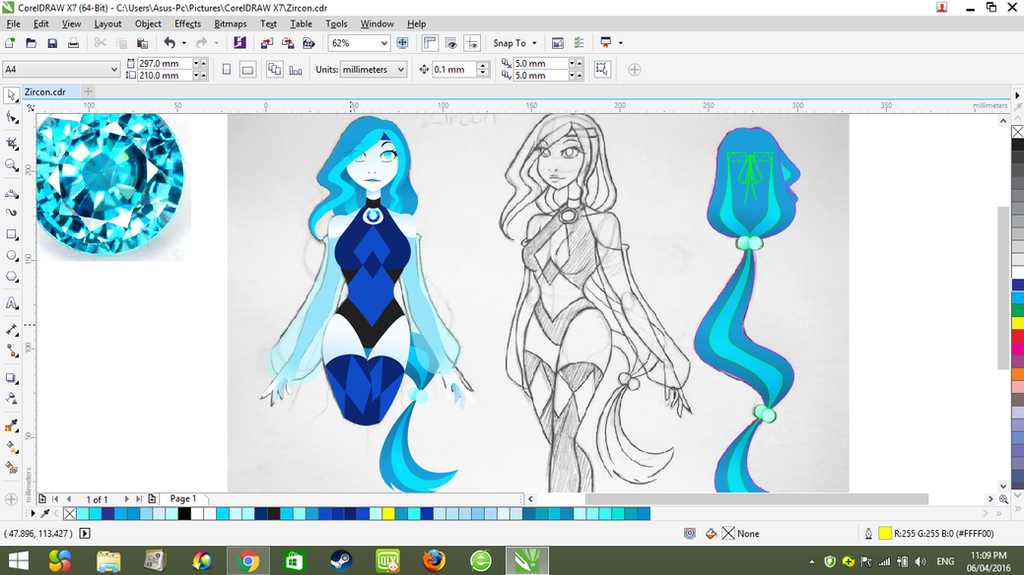Increase the nudge distance 0.1 mm
This screenshot has height=575, width=1024.
[483, 65]
